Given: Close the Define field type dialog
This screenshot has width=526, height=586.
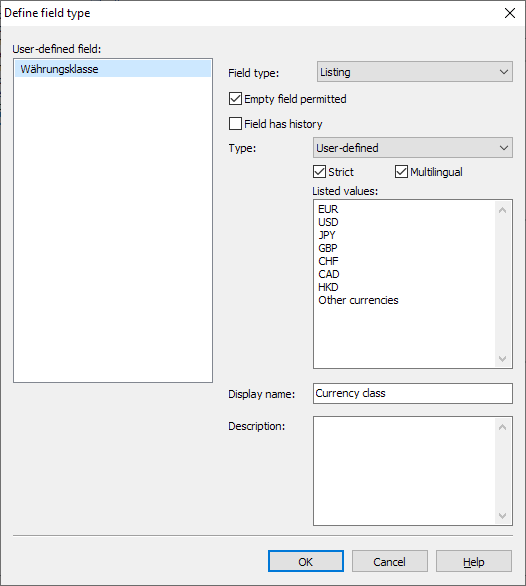Looking at the screenshot, I should pos(510,13).
